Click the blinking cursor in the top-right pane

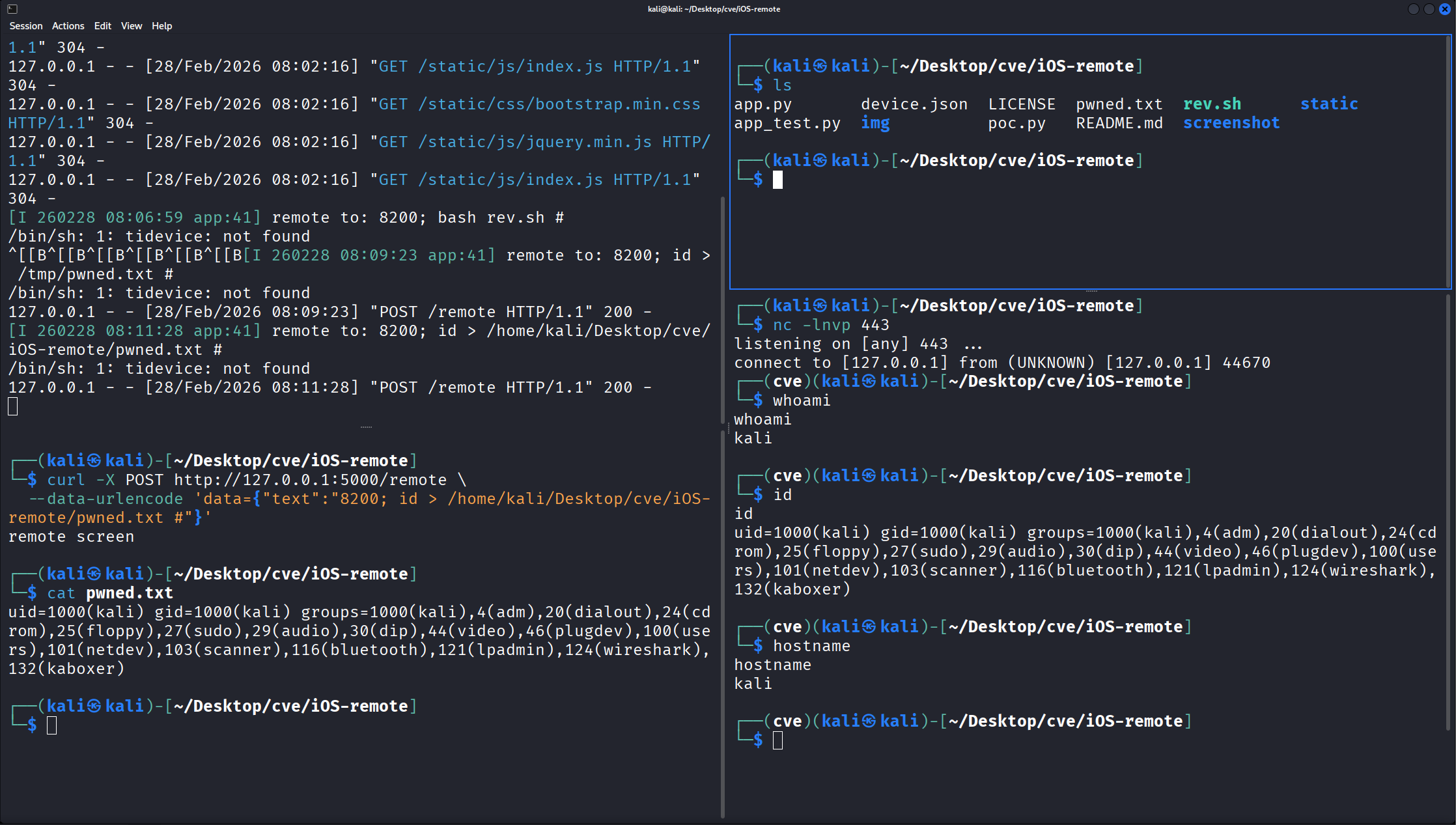click(x=777, y=180)
